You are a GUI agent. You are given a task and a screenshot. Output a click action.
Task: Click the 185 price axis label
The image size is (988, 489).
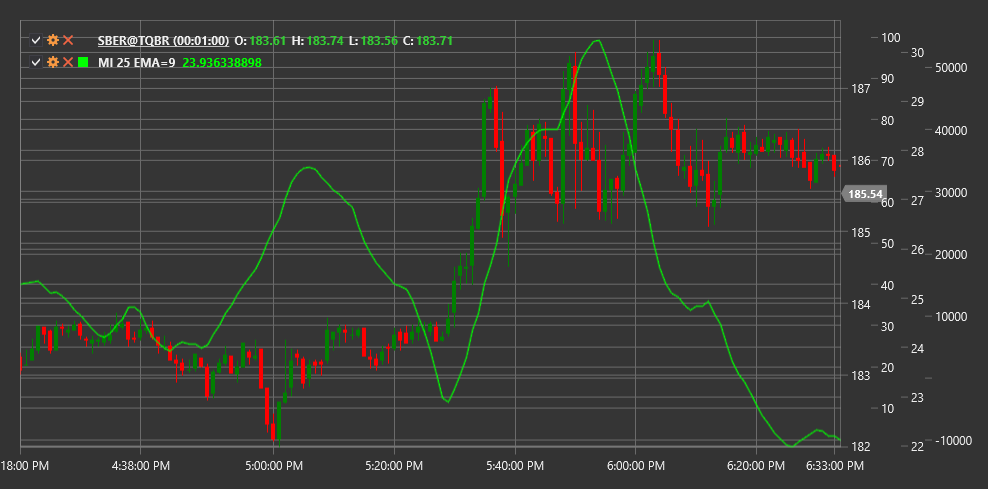860,233
